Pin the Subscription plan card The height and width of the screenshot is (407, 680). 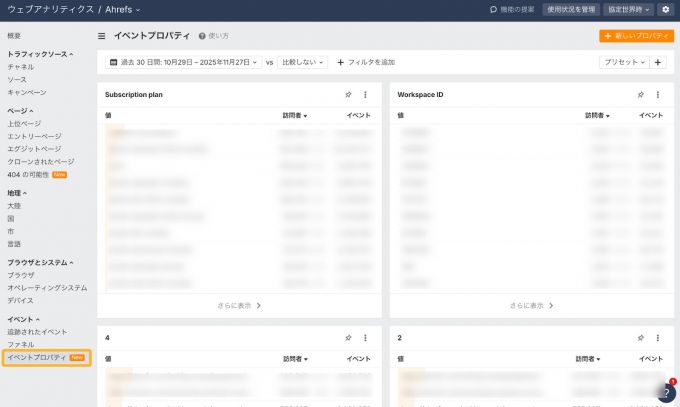(x=348, y=95)
